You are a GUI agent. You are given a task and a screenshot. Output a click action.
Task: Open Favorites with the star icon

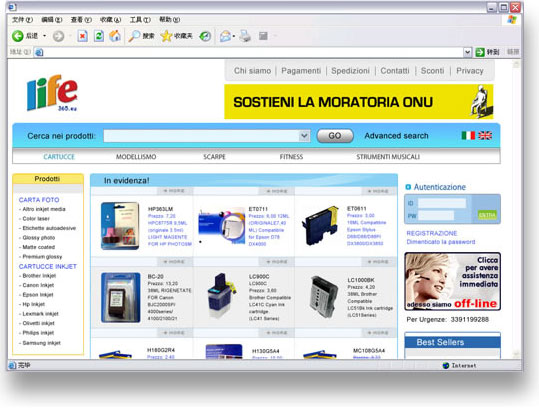coord(166,36)
